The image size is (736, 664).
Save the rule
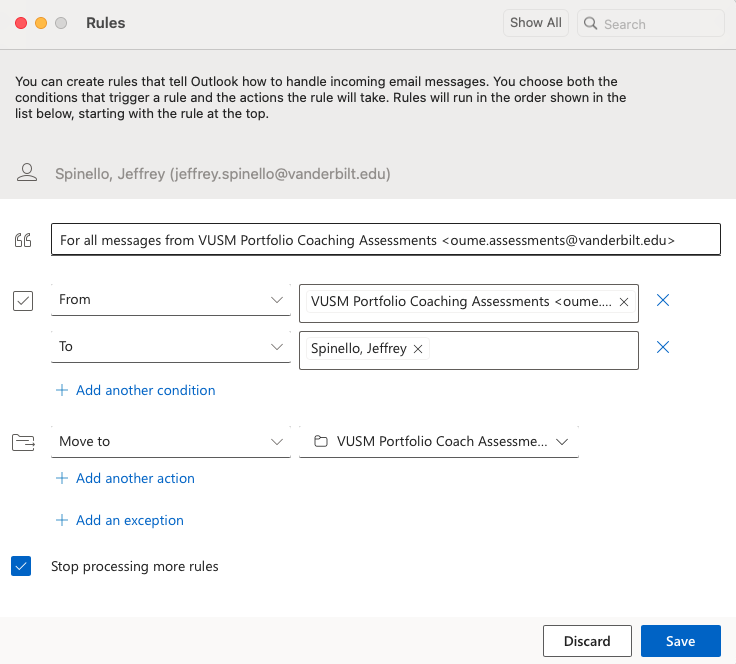680,641
